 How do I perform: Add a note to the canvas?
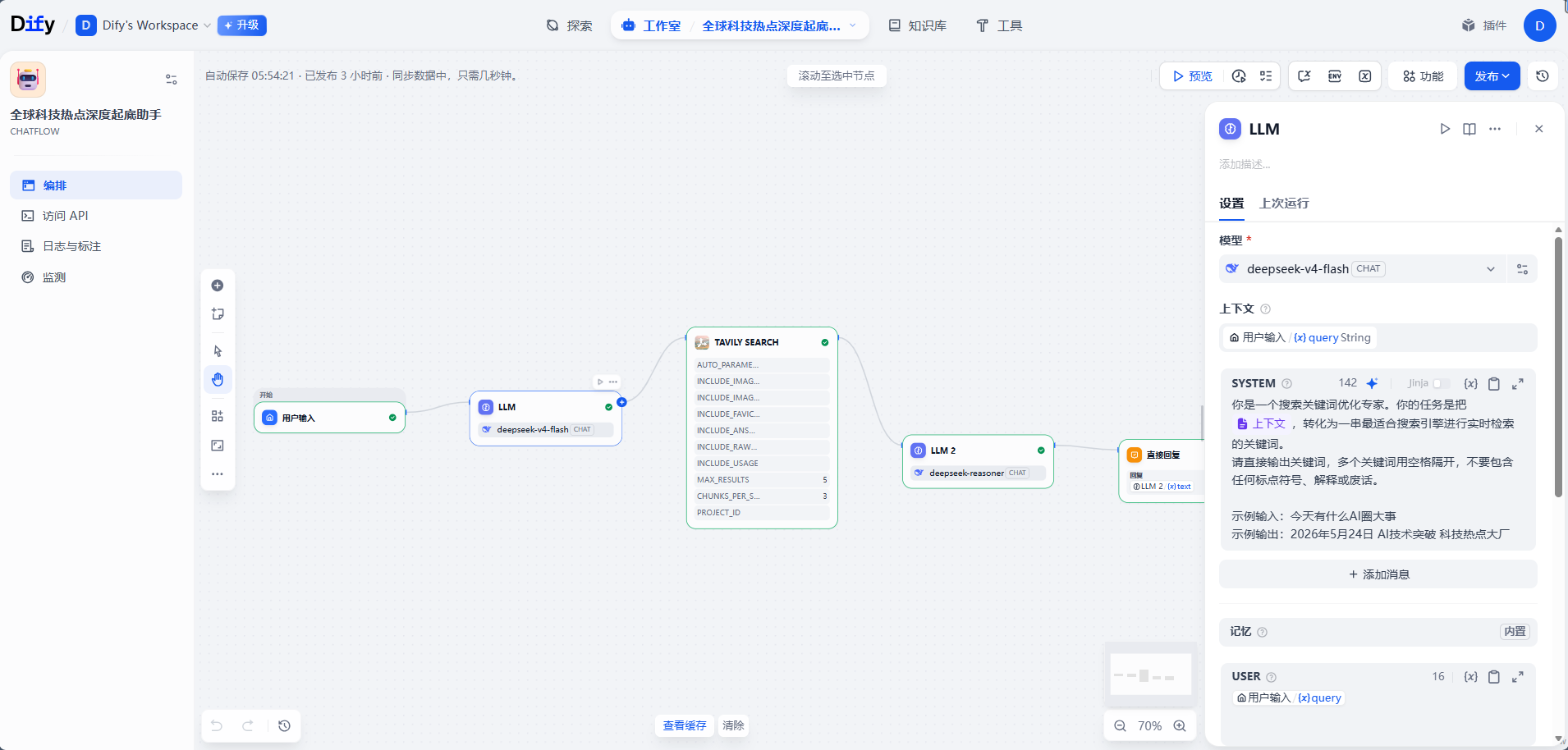coord(218,314)
